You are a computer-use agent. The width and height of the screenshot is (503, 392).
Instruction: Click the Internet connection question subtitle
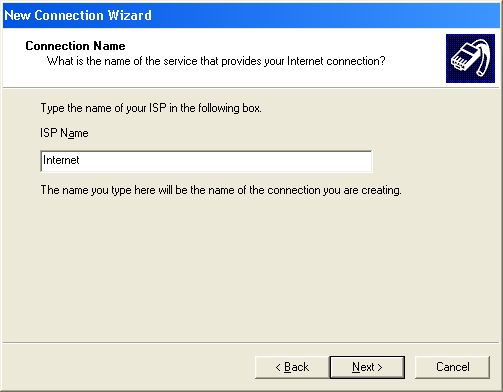[x=216, y=61]
